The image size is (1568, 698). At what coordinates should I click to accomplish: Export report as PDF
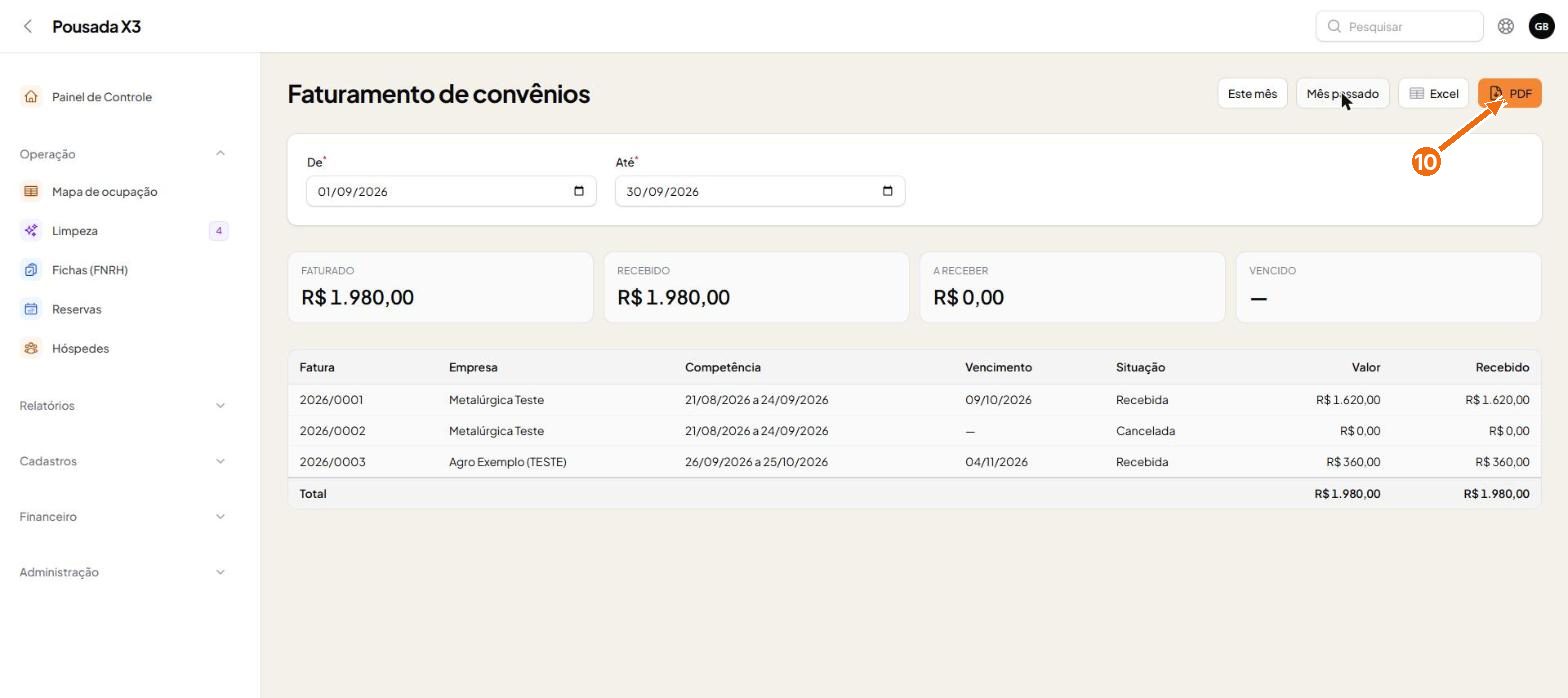pos(1510,93)
